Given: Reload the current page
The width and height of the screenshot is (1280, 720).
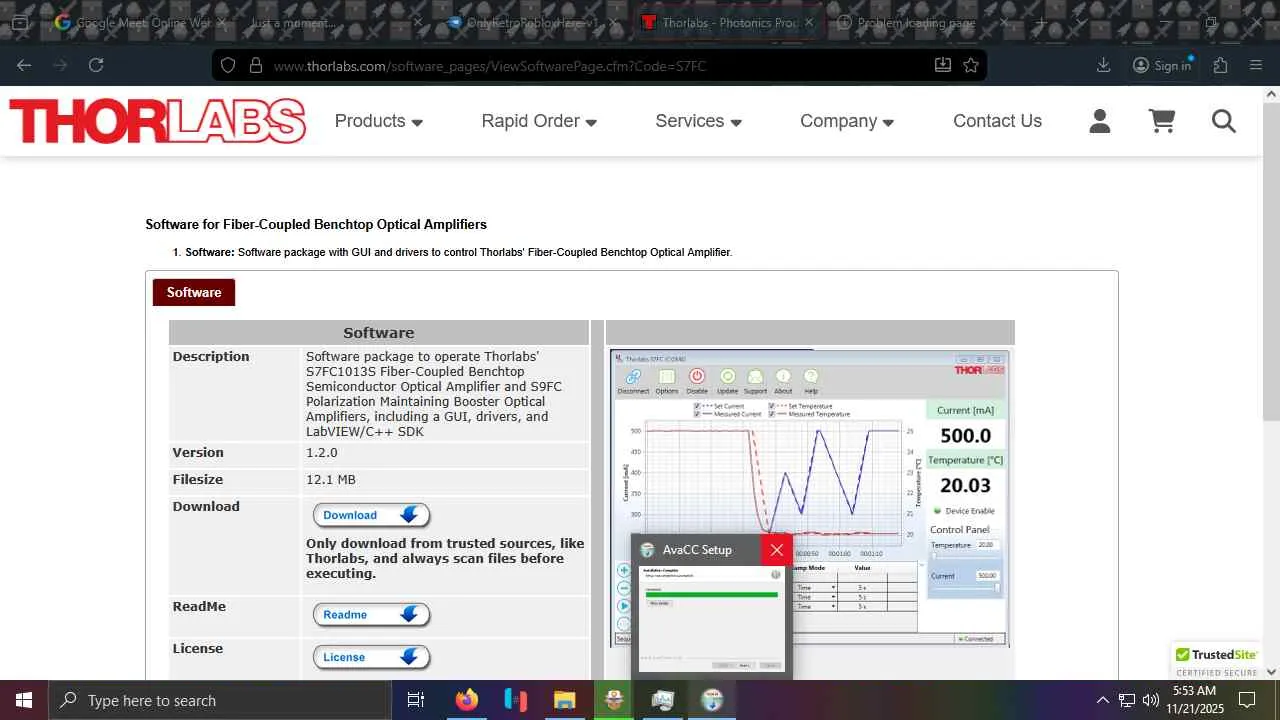Looking at the screenshot, I should pyautogui.click(x=96, y=65).
